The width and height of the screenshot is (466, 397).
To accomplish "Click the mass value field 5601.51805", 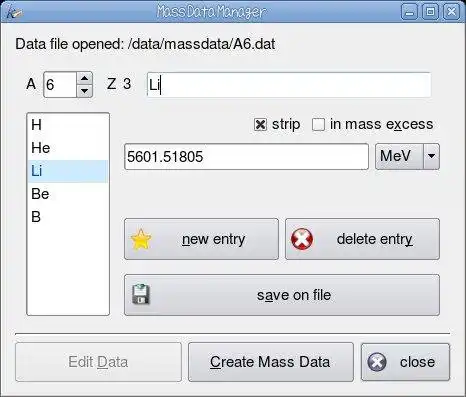I will click(246, 157).
